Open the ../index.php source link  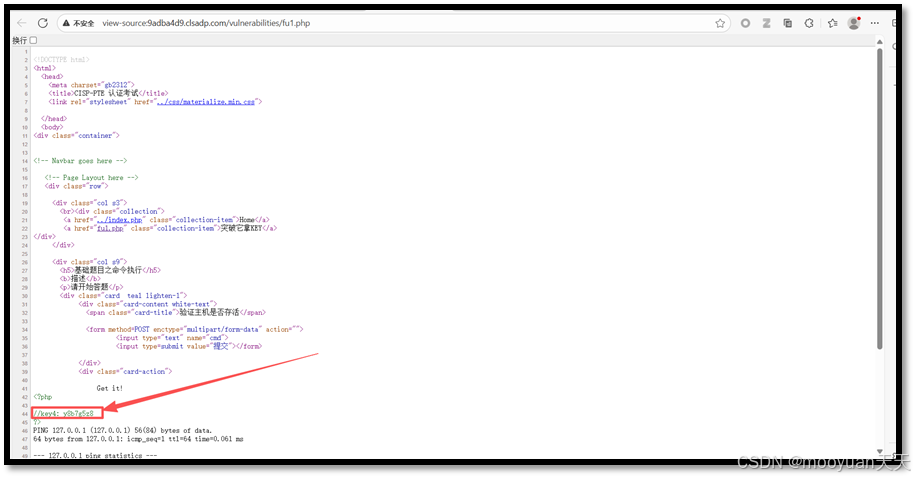120,220
